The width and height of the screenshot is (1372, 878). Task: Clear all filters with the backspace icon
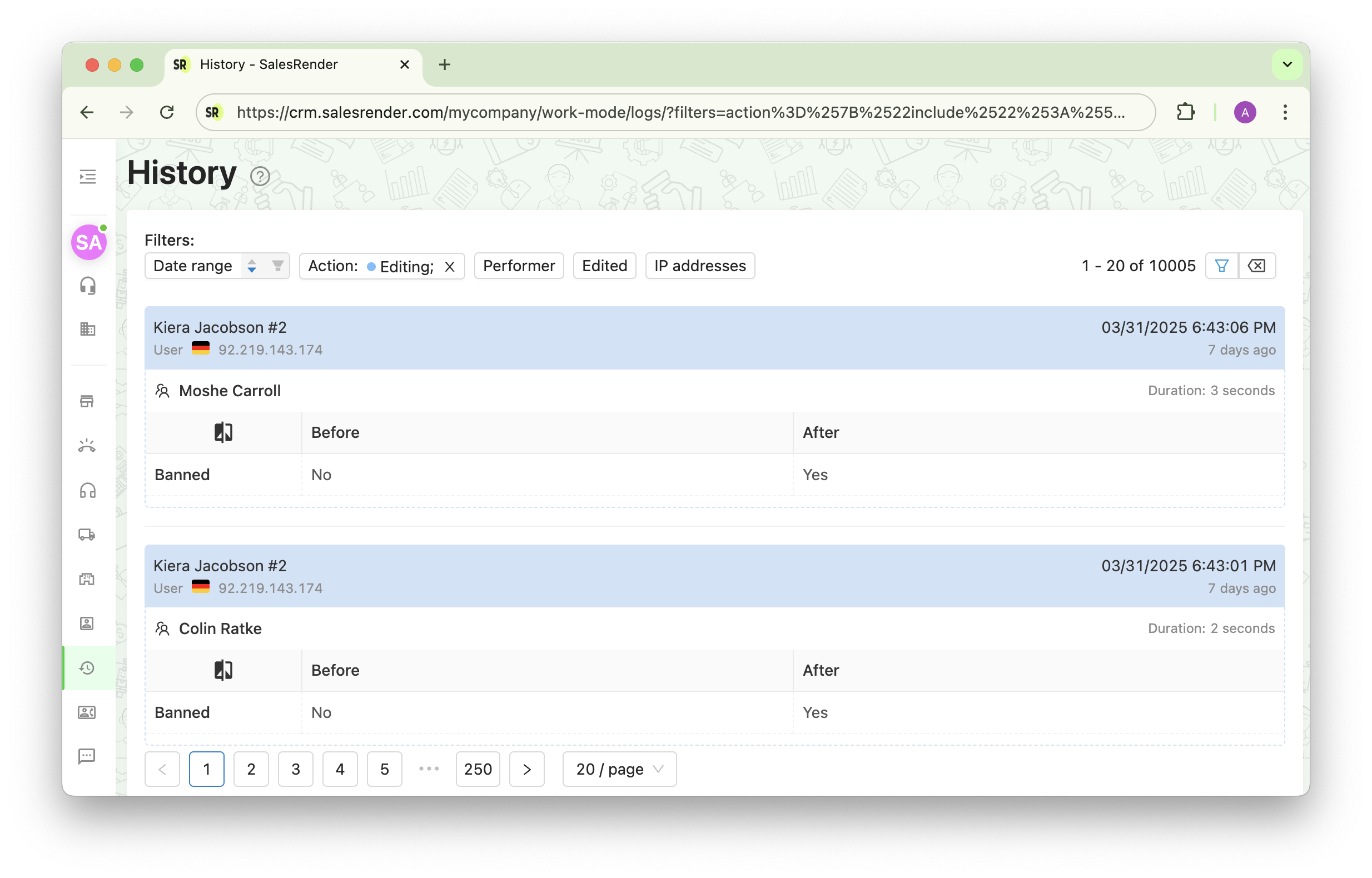click(1257, 266)
